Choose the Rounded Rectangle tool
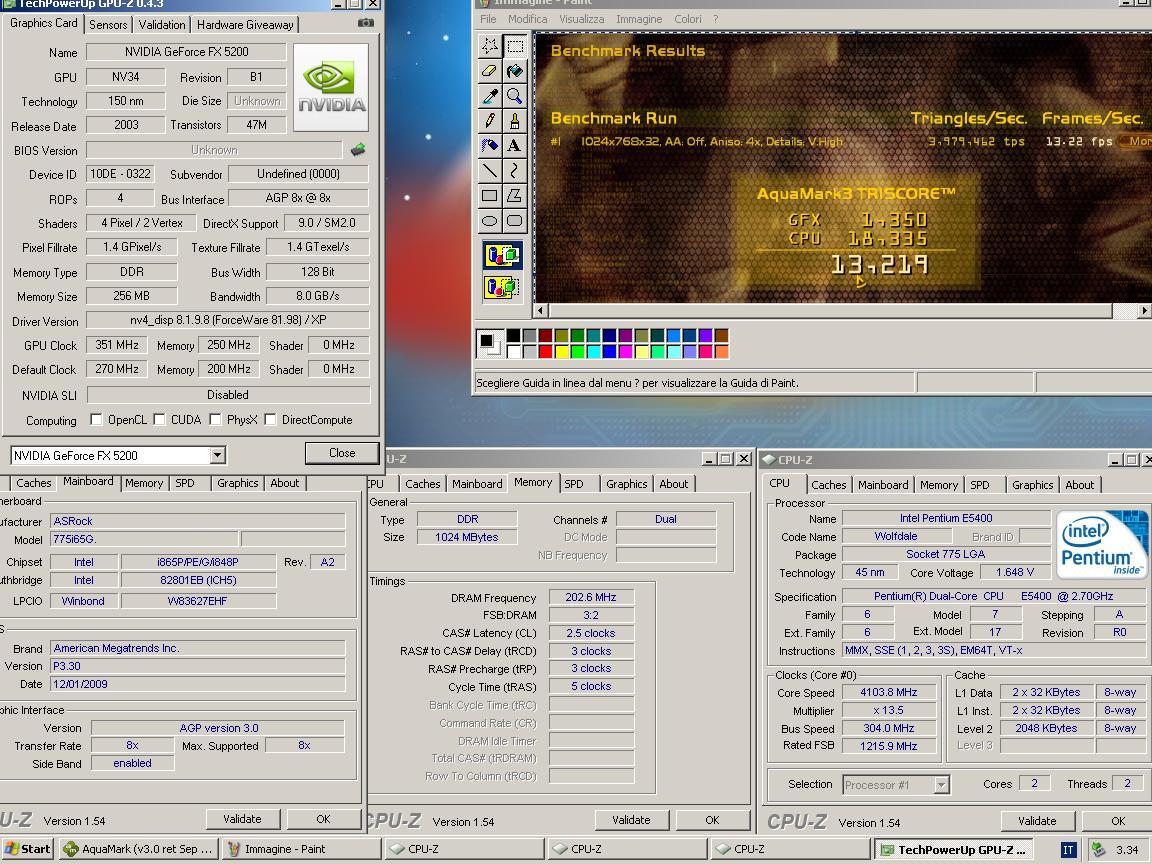This screenshot has height=864, width=1152. (515, 220)
